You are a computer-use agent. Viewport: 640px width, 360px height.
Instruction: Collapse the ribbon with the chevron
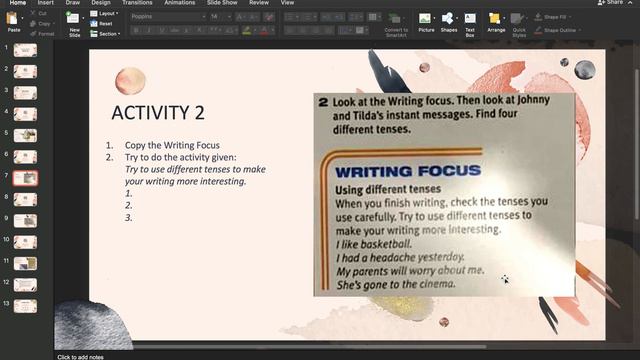[x=631, y=2]
